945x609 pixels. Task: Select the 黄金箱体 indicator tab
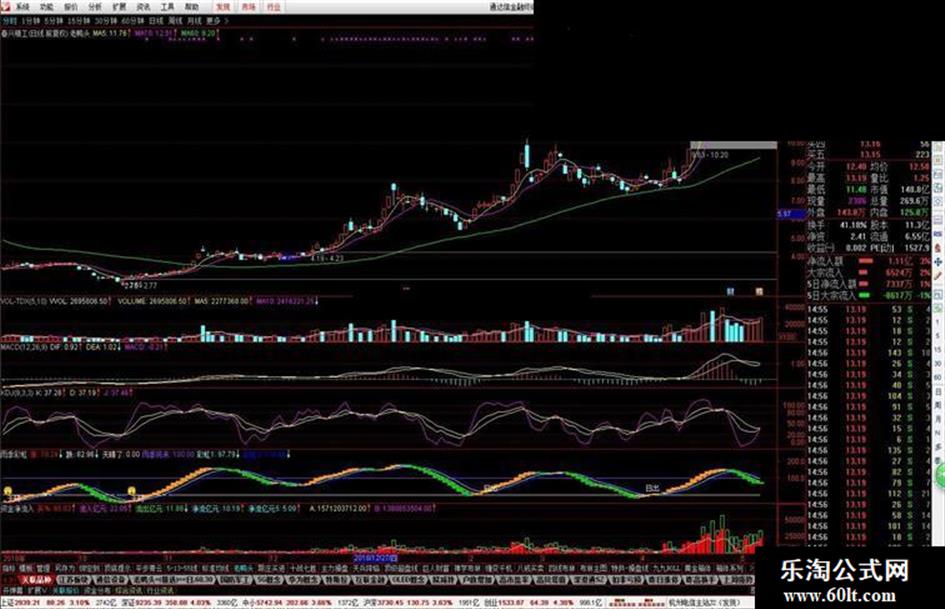pos(697,568)
